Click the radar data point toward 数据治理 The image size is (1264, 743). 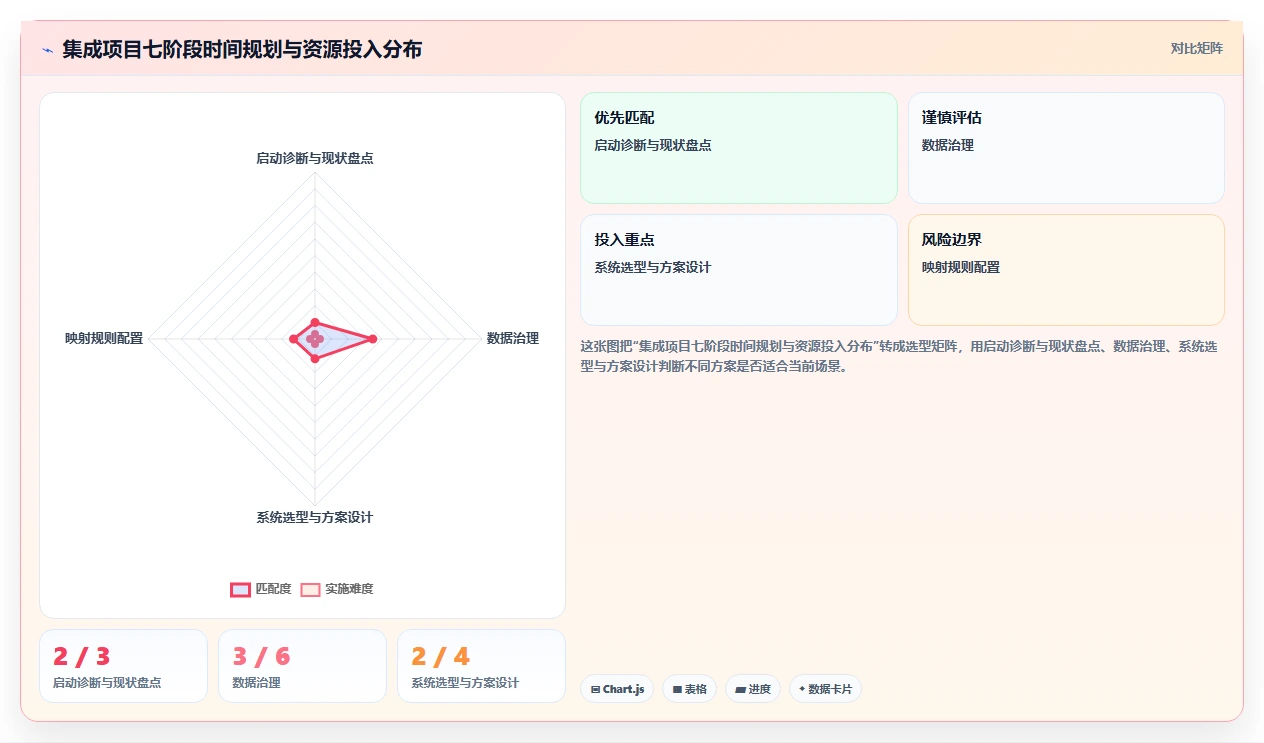372,339
